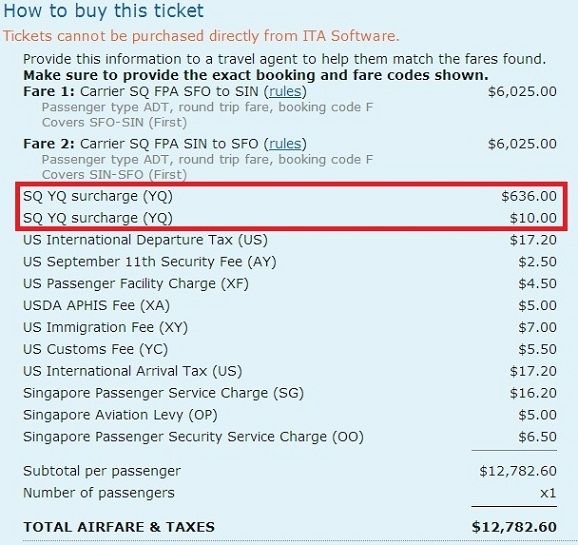Select the Fare 2 SIN to SFO line
578x545 pixels.
(290, 144)
